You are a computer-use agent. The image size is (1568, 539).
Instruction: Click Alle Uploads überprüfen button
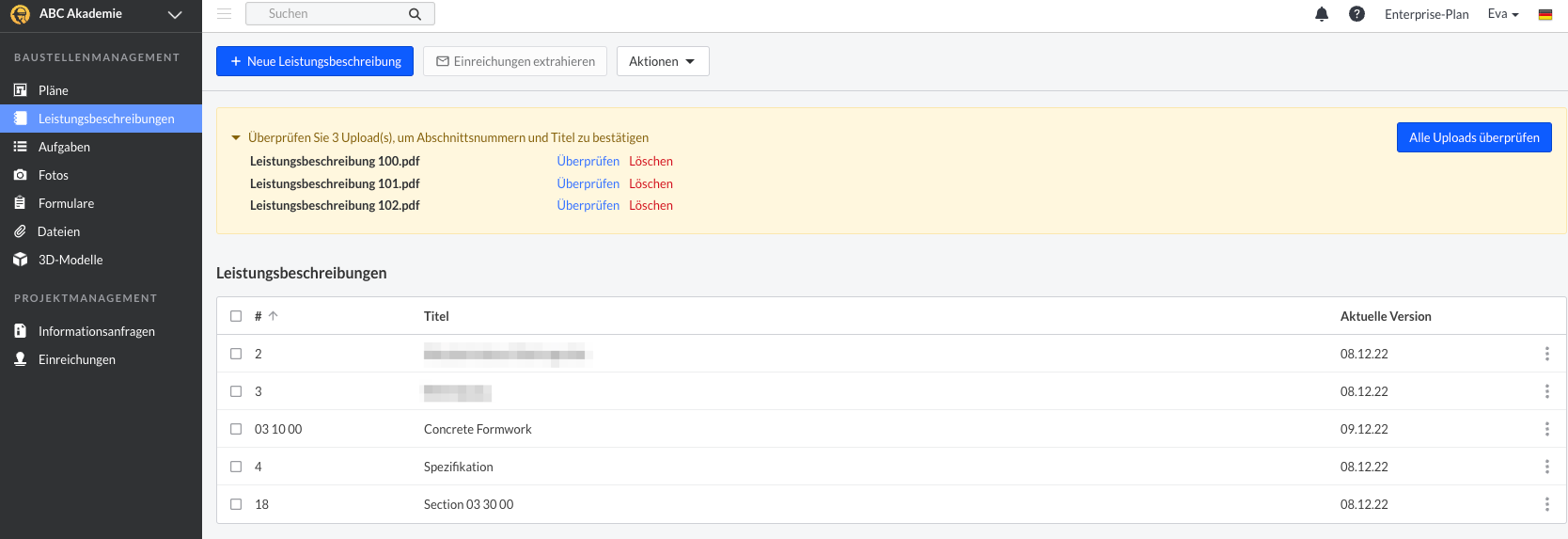[1474, 137]
